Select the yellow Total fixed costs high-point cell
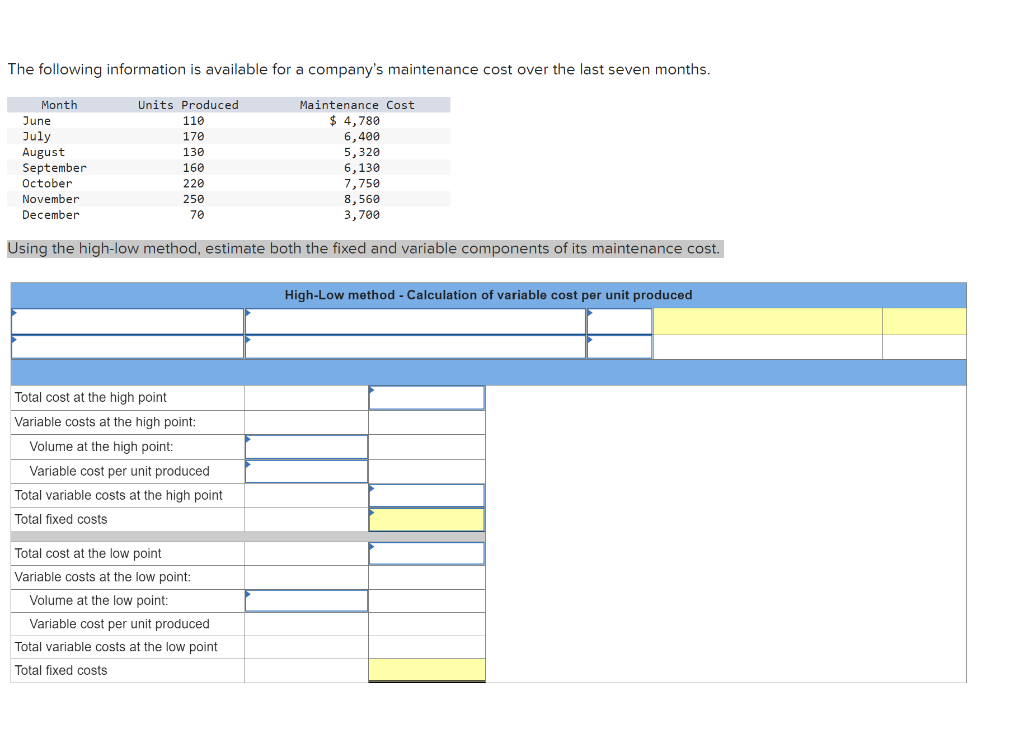This screenshot has width=1024, height=733. pos(426,520)
